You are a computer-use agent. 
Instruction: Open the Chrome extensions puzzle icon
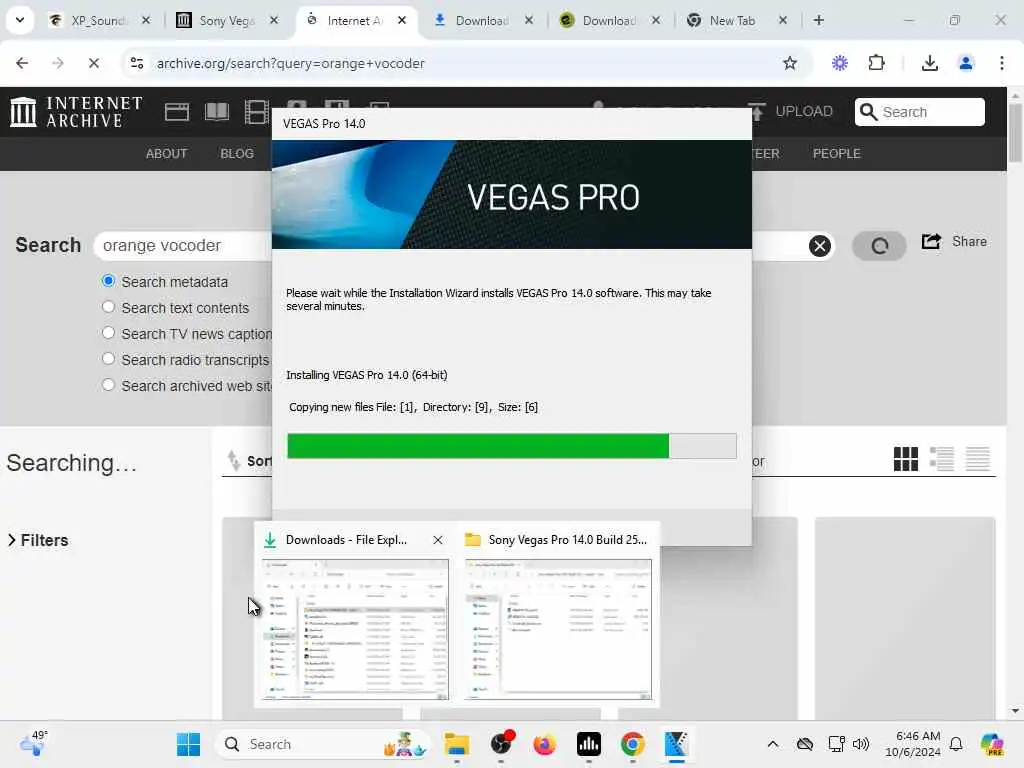[x=876, y=63]
